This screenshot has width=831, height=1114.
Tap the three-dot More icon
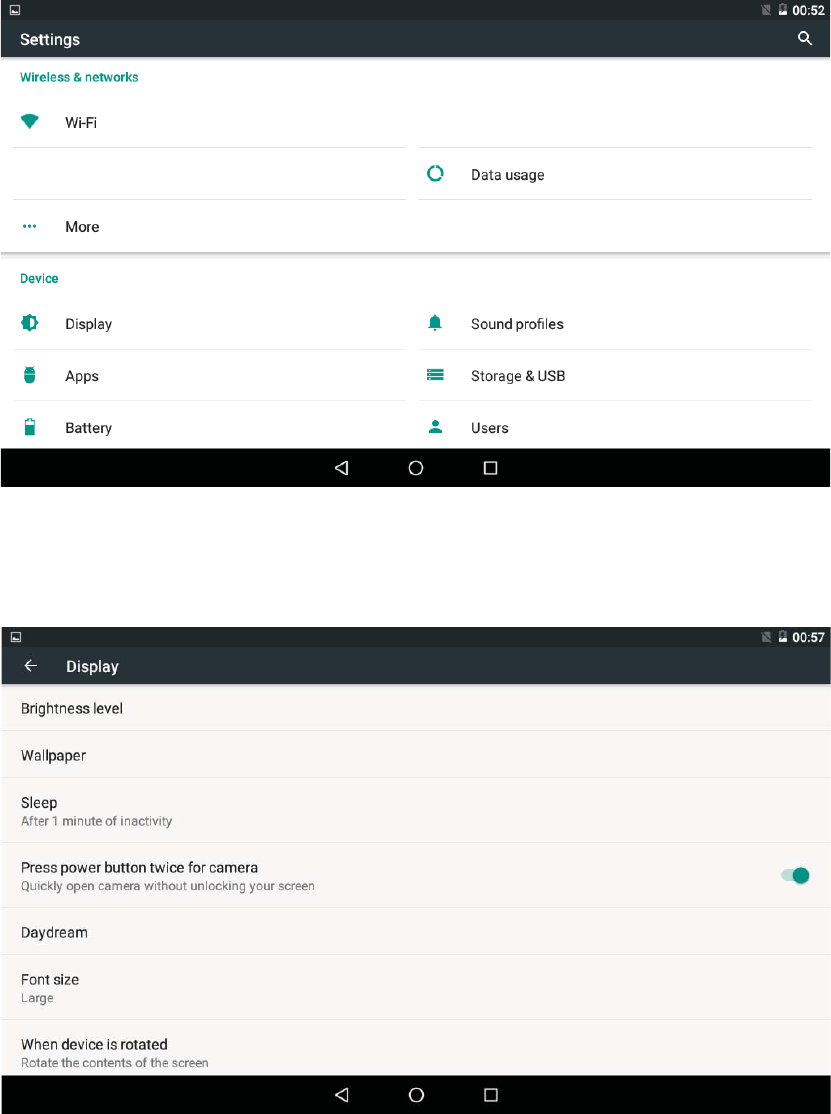coord(29,226)
